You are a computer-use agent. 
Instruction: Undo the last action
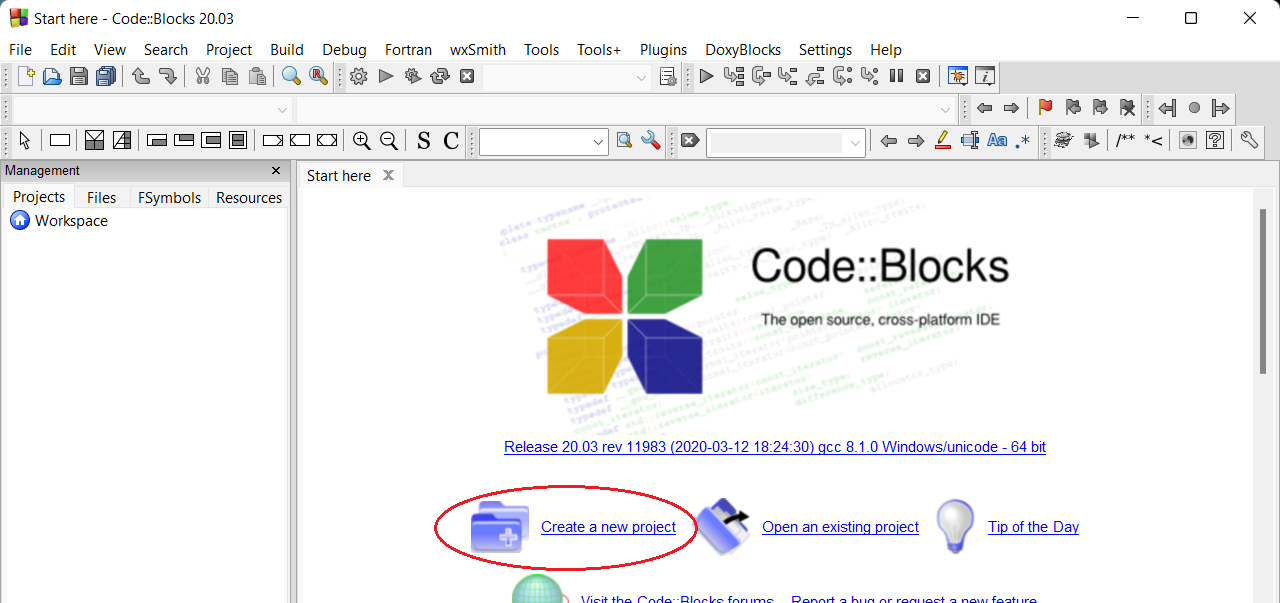[x=141, y=76]
